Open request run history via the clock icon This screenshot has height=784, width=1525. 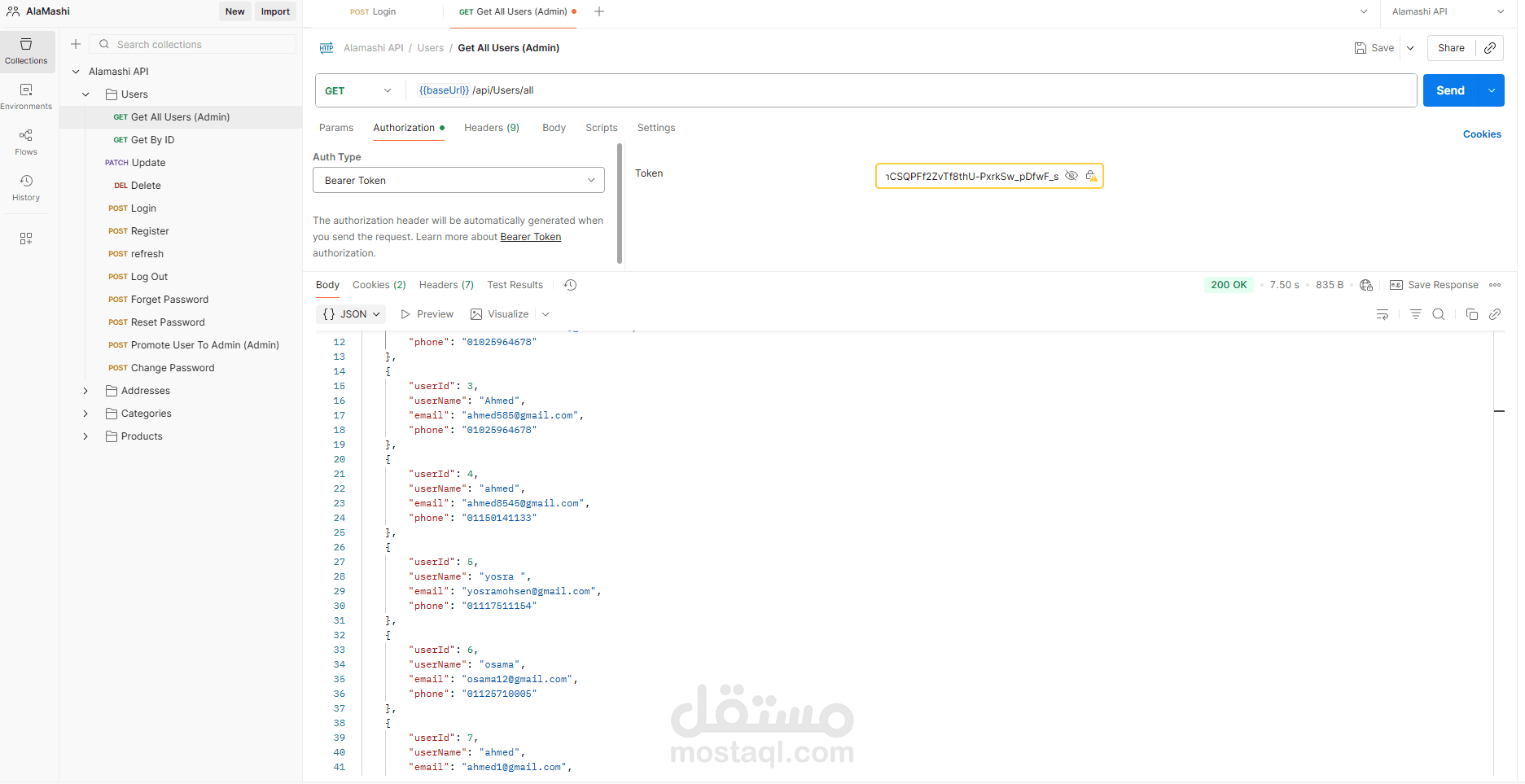[x=570, y=285]
